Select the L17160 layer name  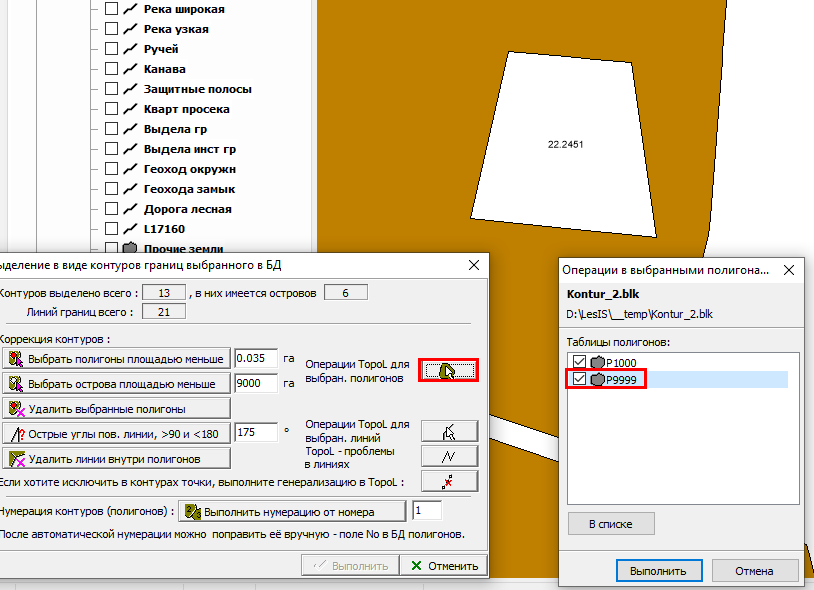pyautogui.click(x=164, y=228)
